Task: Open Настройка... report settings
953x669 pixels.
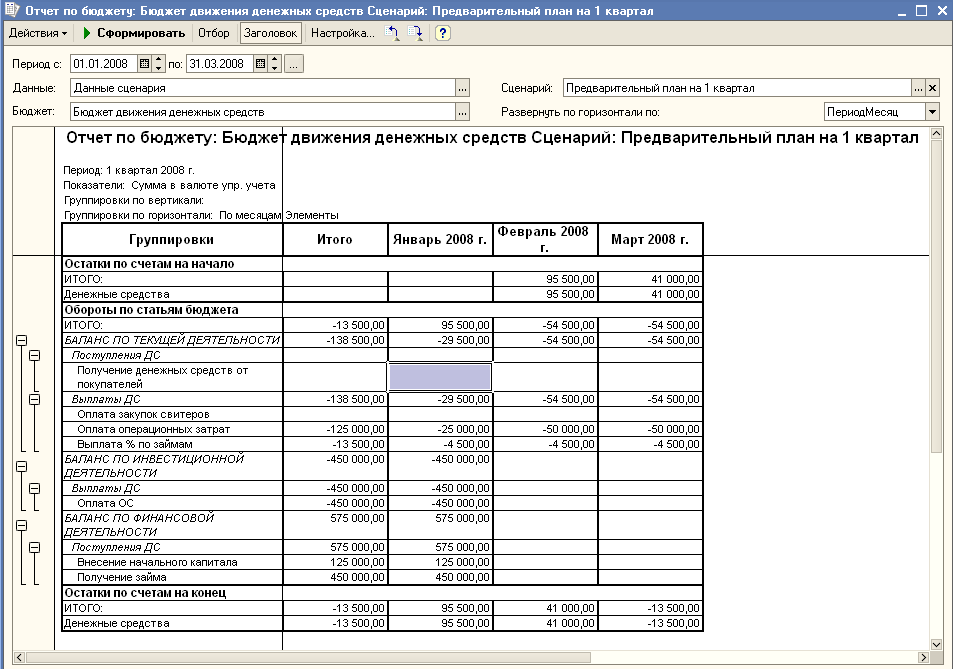Action: pos(342,33)
